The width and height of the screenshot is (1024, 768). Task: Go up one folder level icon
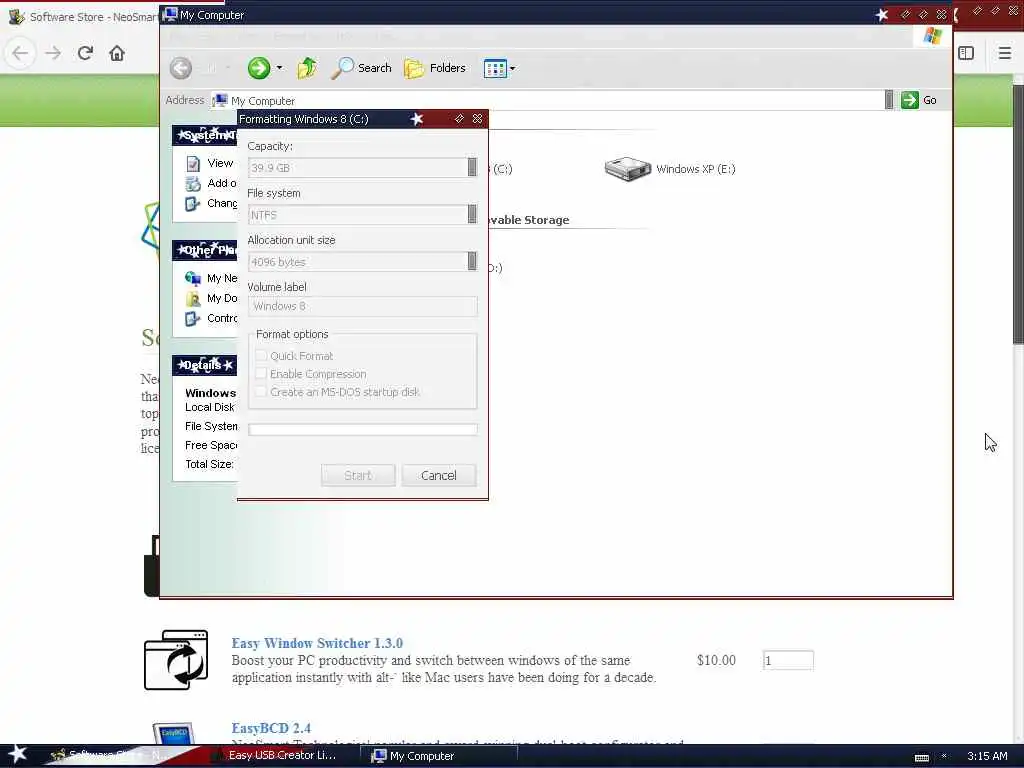point(307,68)
